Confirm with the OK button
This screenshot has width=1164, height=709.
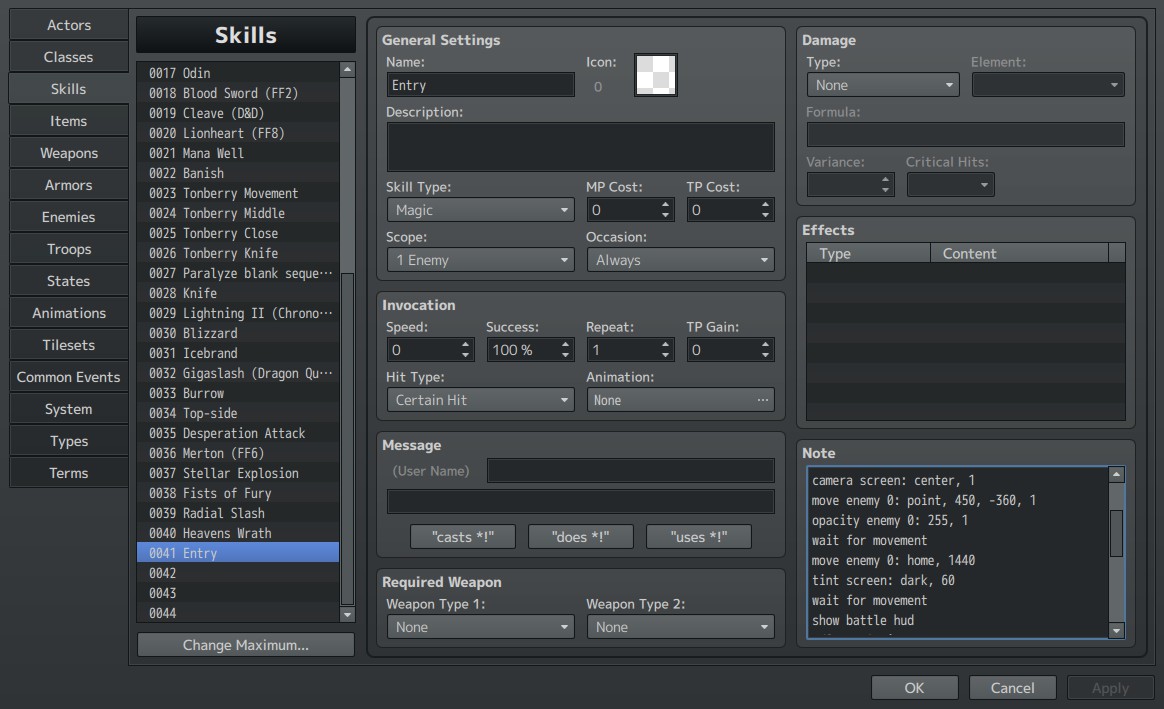pyautogui.click(x=915, y=688)
